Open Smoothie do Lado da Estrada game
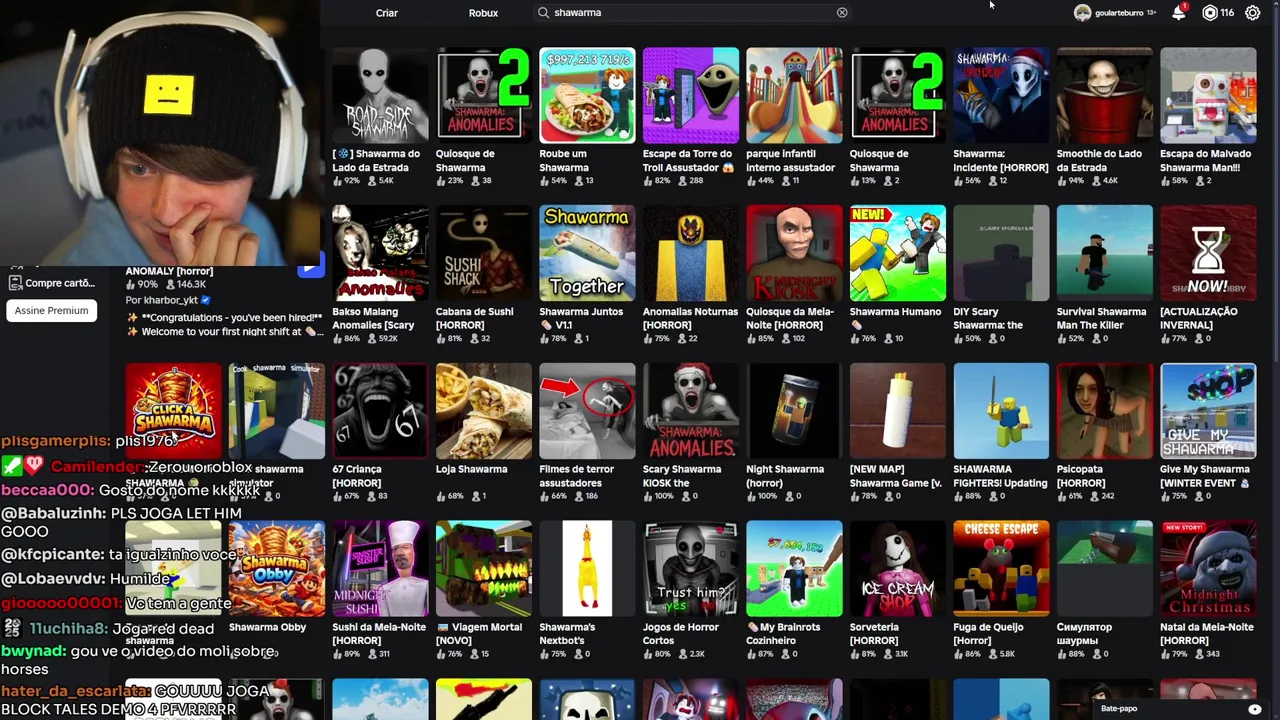1280x720 pixels. tap(1105, 95)
